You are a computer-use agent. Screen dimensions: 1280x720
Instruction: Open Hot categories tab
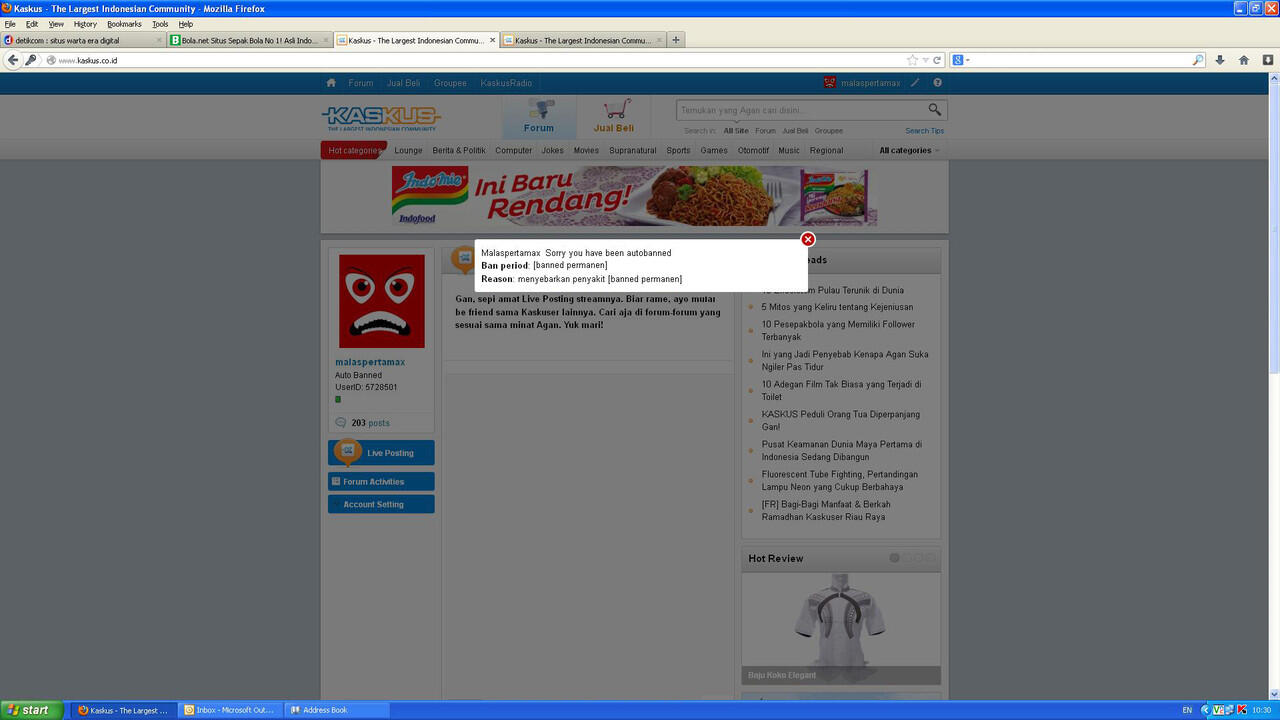pyautogui.click(x=354, y=151)
